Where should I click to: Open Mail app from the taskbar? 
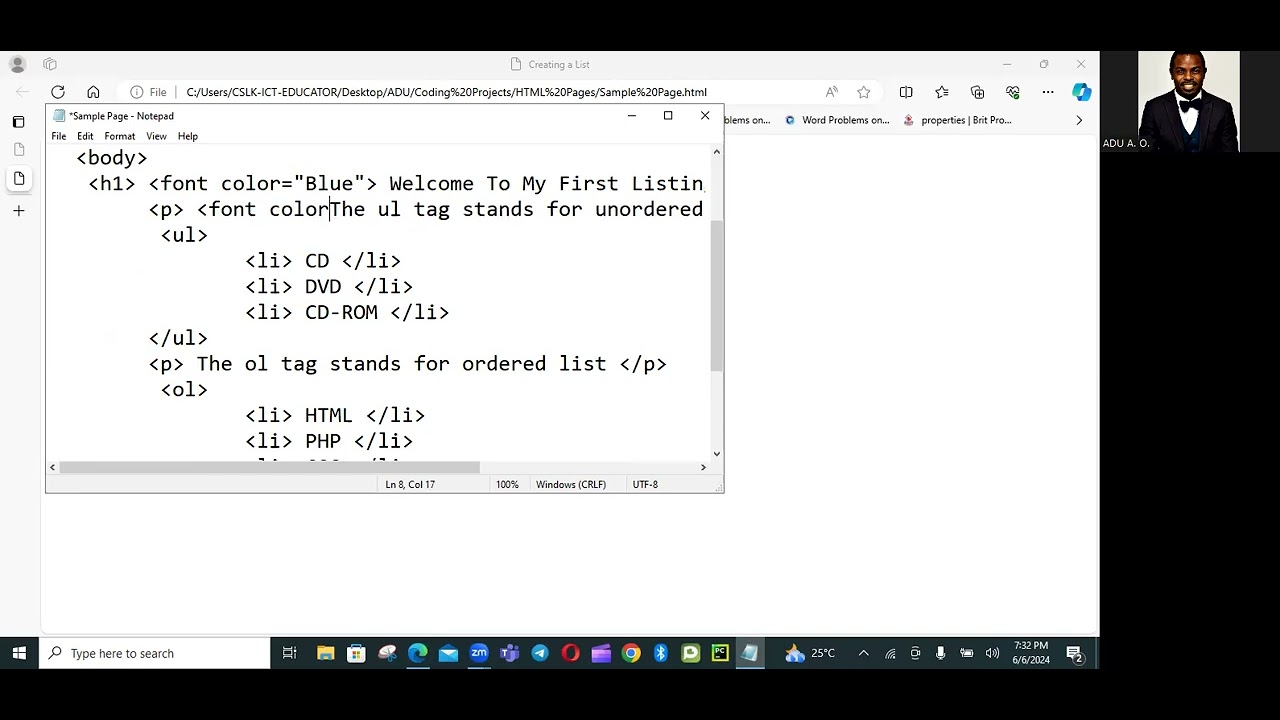tap(448, 653)
